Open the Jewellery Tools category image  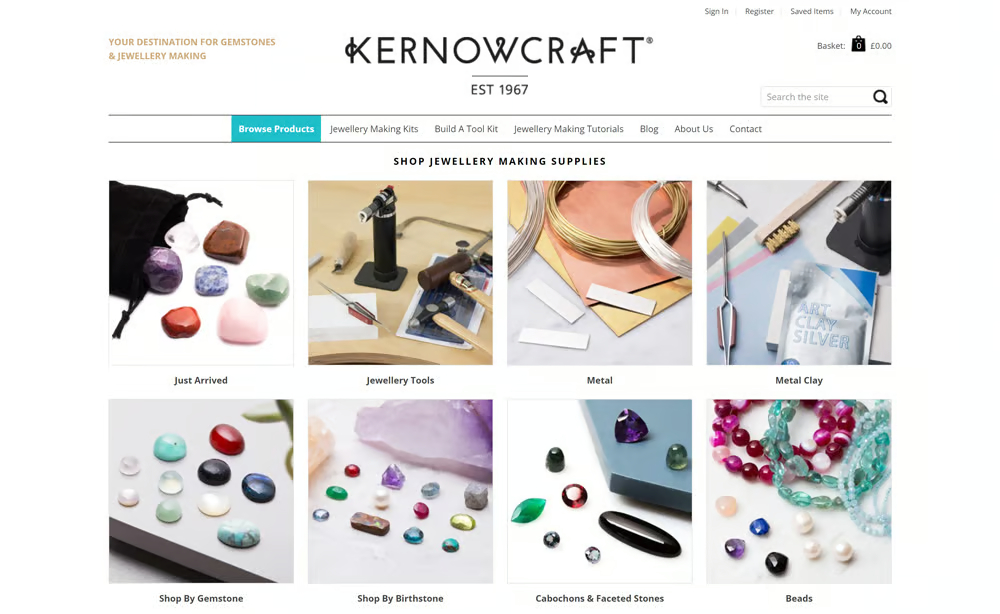click(x=401, y=273)
